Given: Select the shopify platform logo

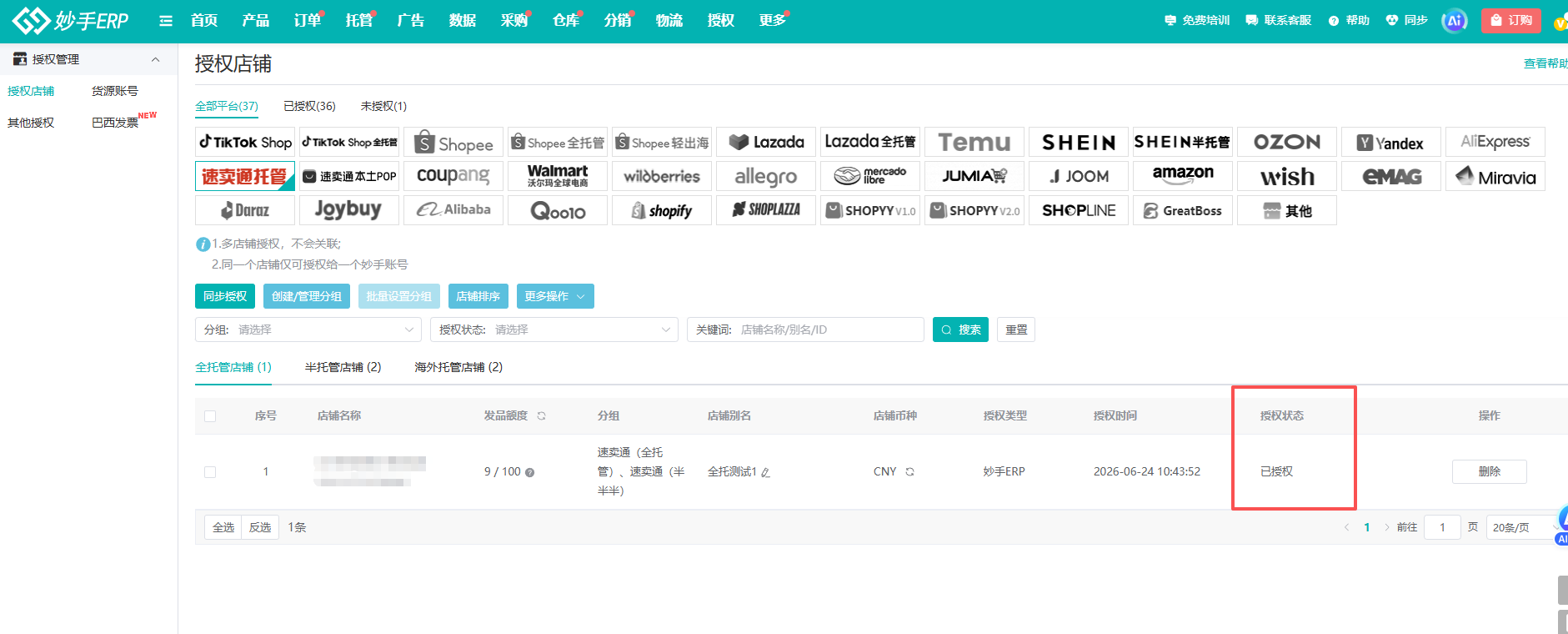Looking at the screenshot, I should click(662, 210).
